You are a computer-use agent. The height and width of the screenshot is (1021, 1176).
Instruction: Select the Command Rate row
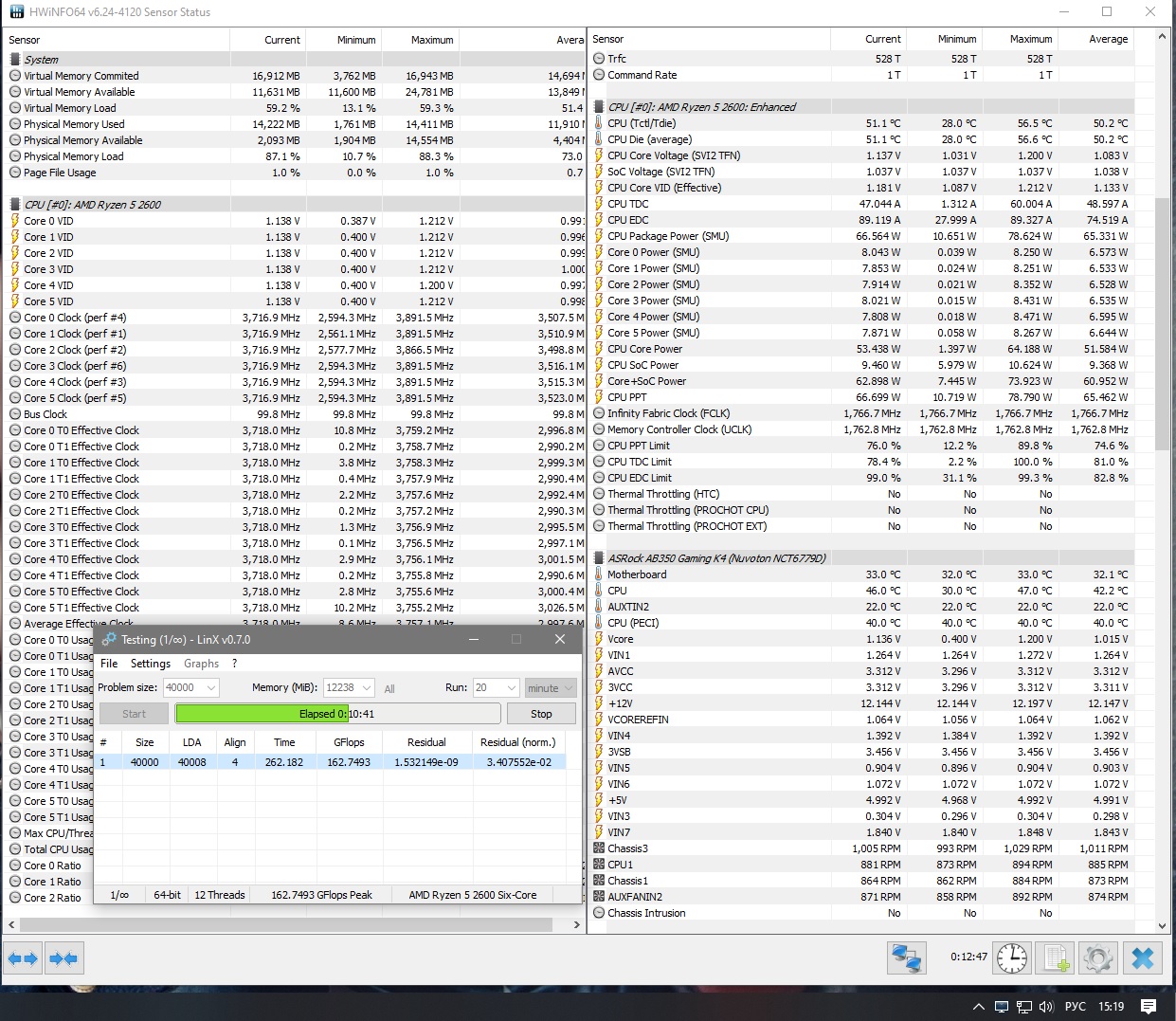pyautogui.click(x=862, y=75)
